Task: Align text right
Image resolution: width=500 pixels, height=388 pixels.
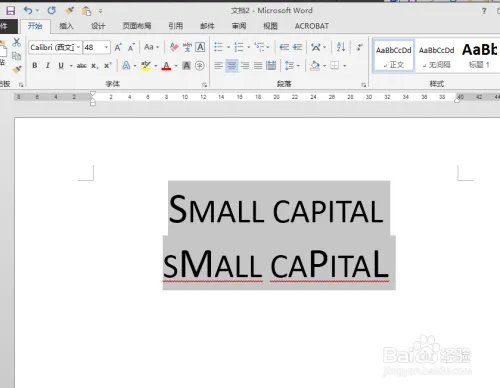Action: tap(245, 66)
